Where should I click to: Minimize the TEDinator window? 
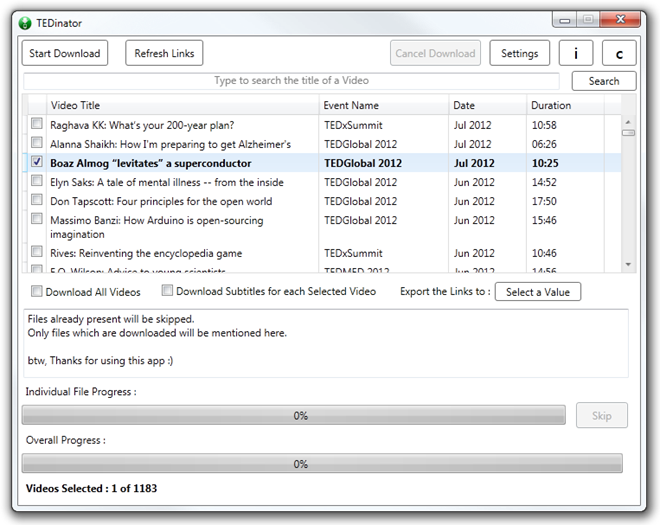tap(563, 19)
